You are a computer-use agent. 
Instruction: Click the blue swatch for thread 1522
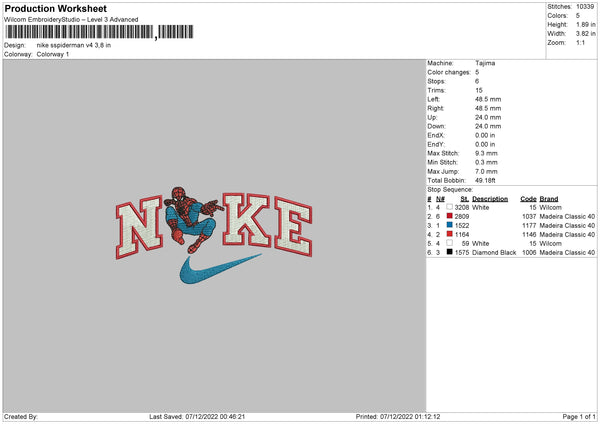[x=450, y=225]
